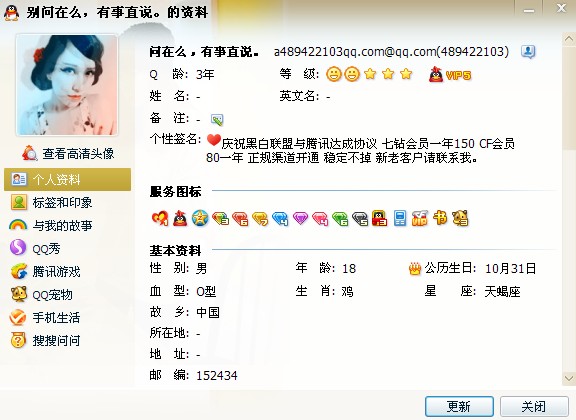Open the QQ秀 sidebar item
The image size is (576, 420).
coord(35,248)
